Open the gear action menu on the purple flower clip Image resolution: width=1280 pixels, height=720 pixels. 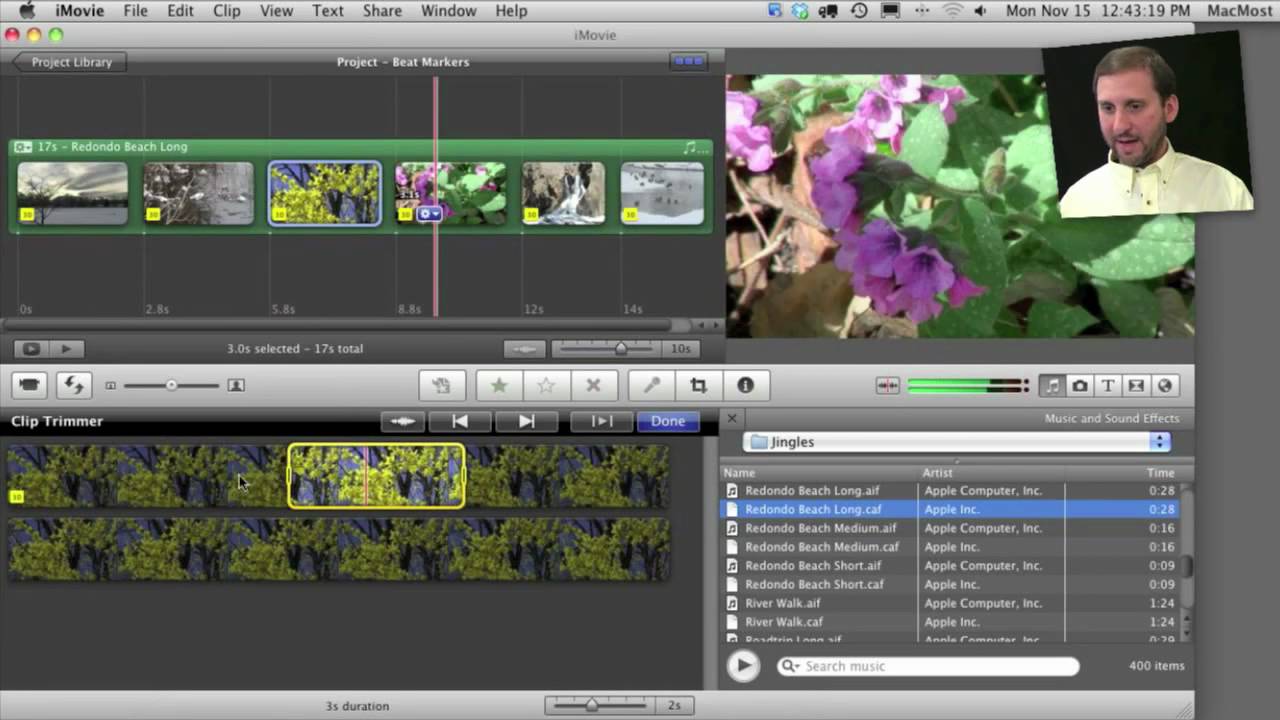pos(429,214)
